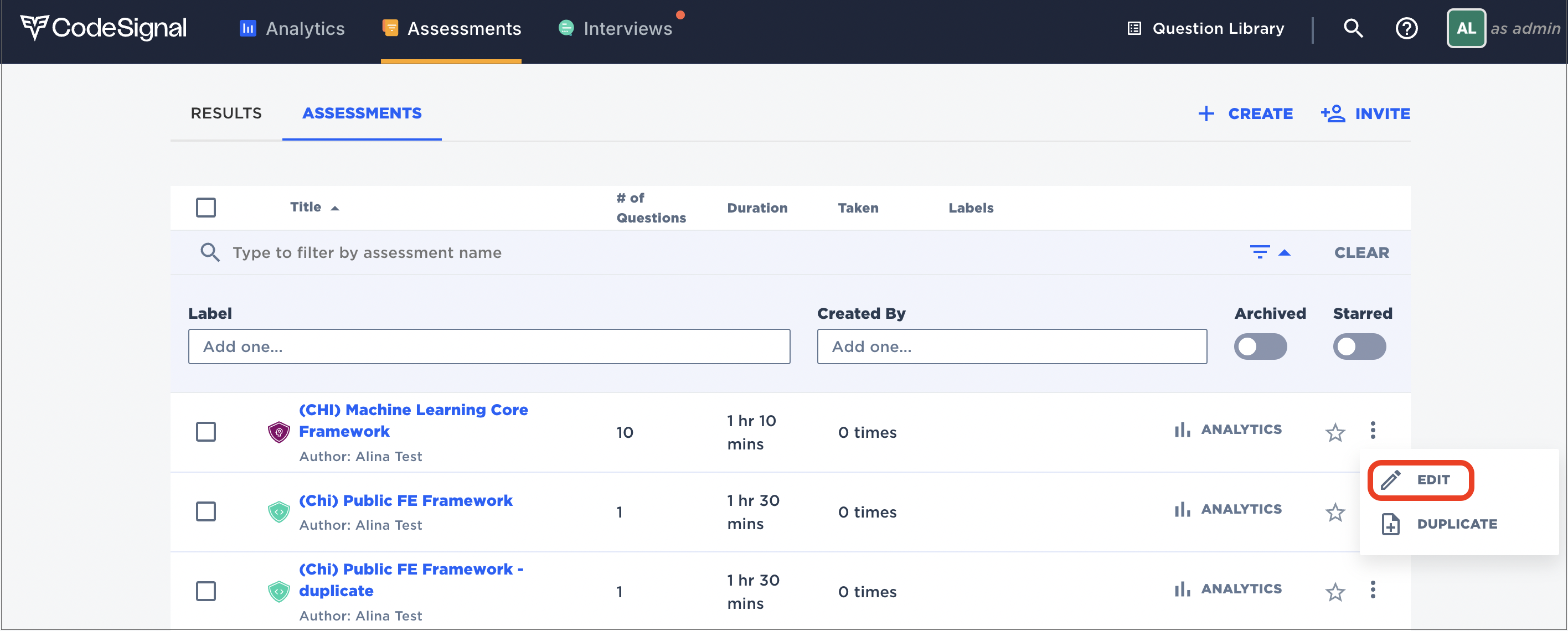Open (Chi) Public FE Framework assessment

(x=405, y=501)
